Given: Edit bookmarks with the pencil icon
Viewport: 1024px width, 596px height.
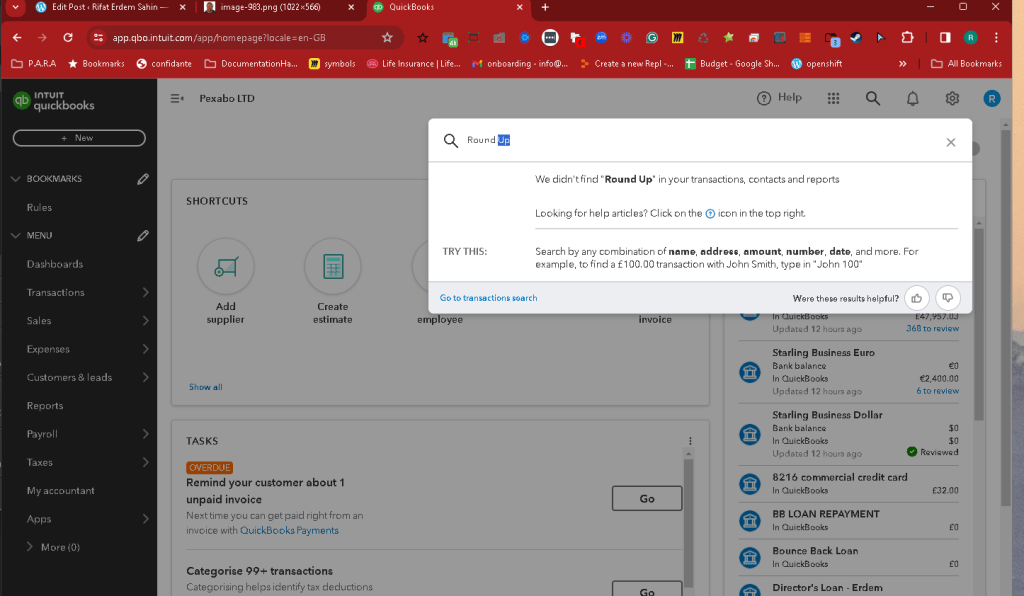Looking at the screenshot, I should [143, 179].
